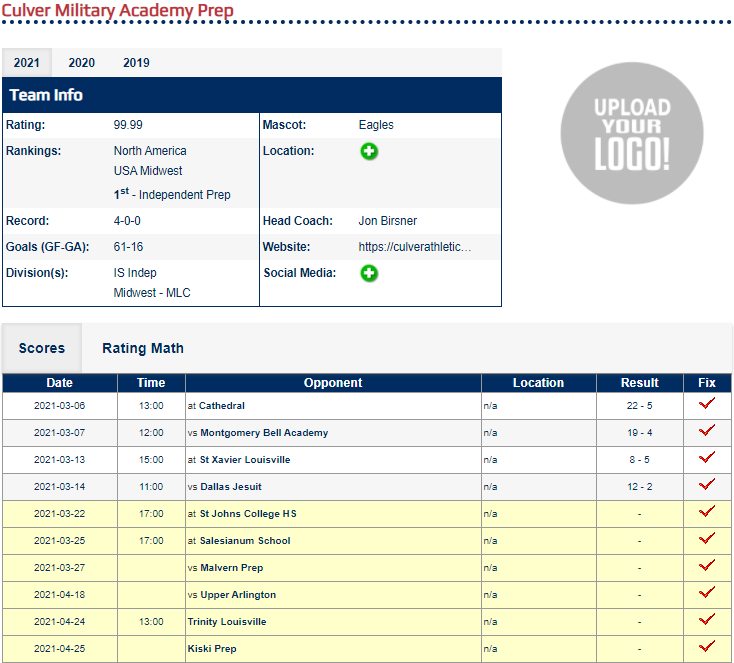Open the Dallas Jesuit opponent page
734x663 pixels.
click(x=231, y=486)
